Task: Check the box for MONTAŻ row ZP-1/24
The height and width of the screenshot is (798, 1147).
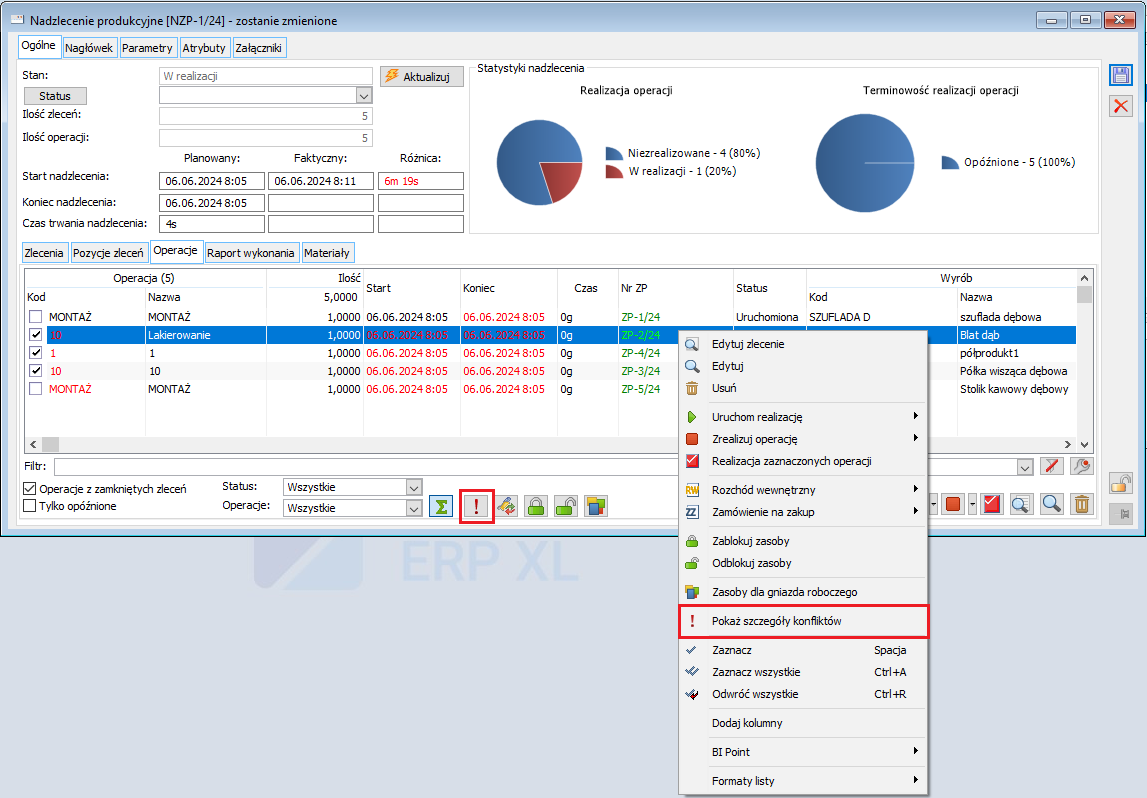Action: click(x=35, y=317)
